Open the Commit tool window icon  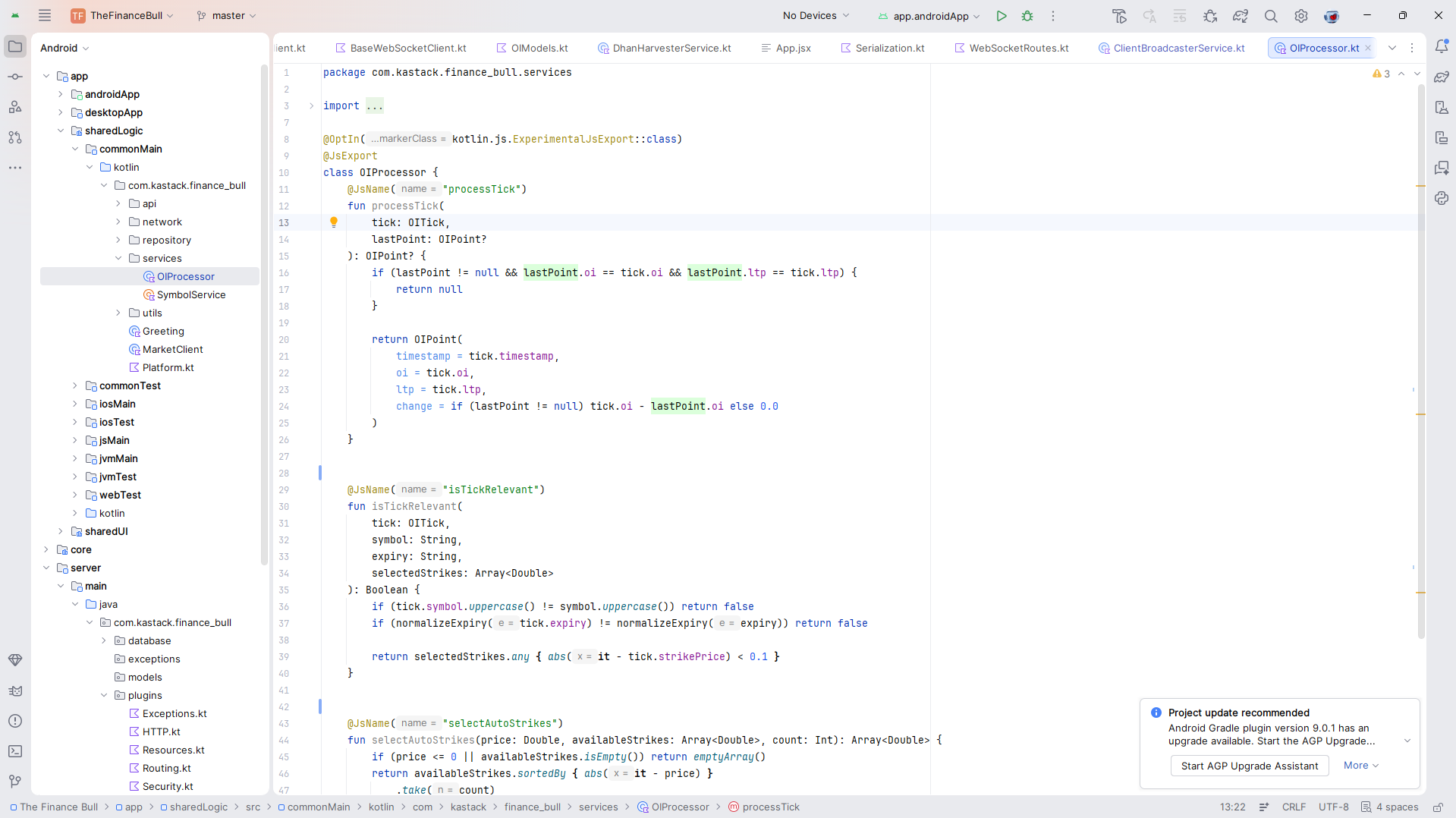[15, 77]
